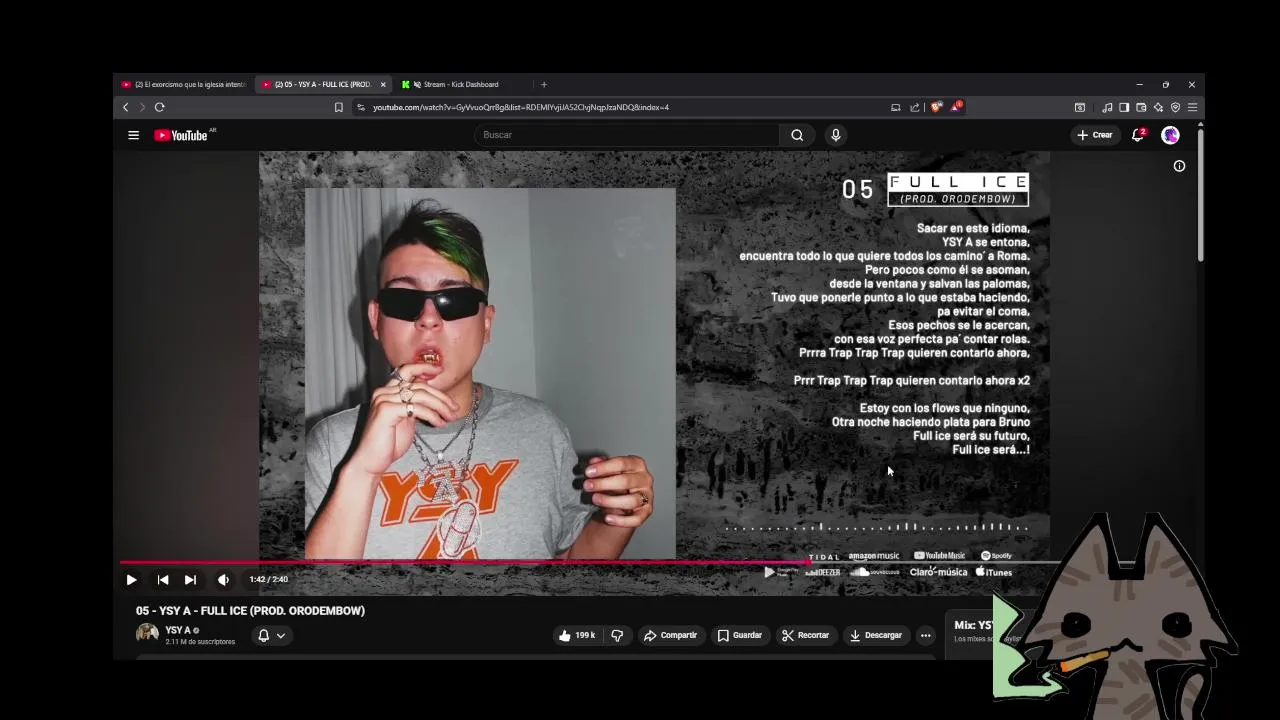Viewport: 1280px width, 720px height.
Task: Open the screenshot/search tabs toolbar icon
Action: 1080,107
